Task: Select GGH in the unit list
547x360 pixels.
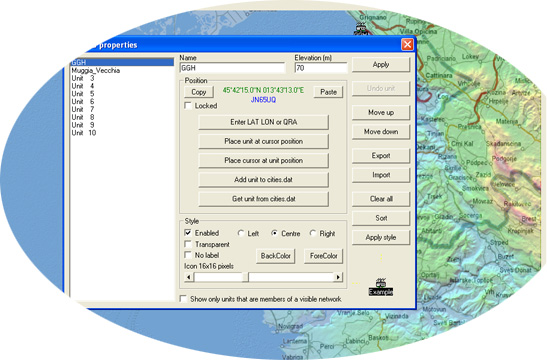Action: (122, 62)
